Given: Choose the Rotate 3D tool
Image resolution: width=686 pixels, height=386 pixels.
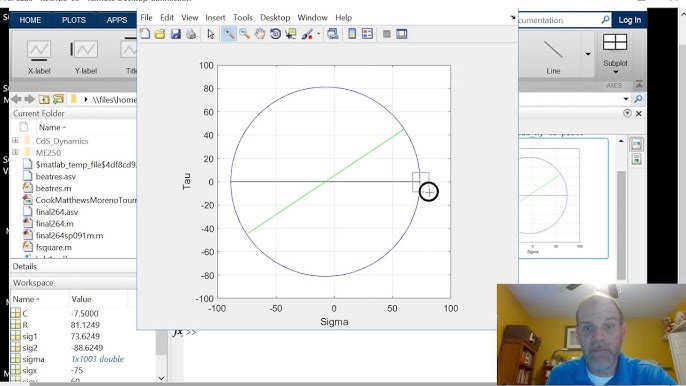Looking at the screenshot, I should coord(275,34).
